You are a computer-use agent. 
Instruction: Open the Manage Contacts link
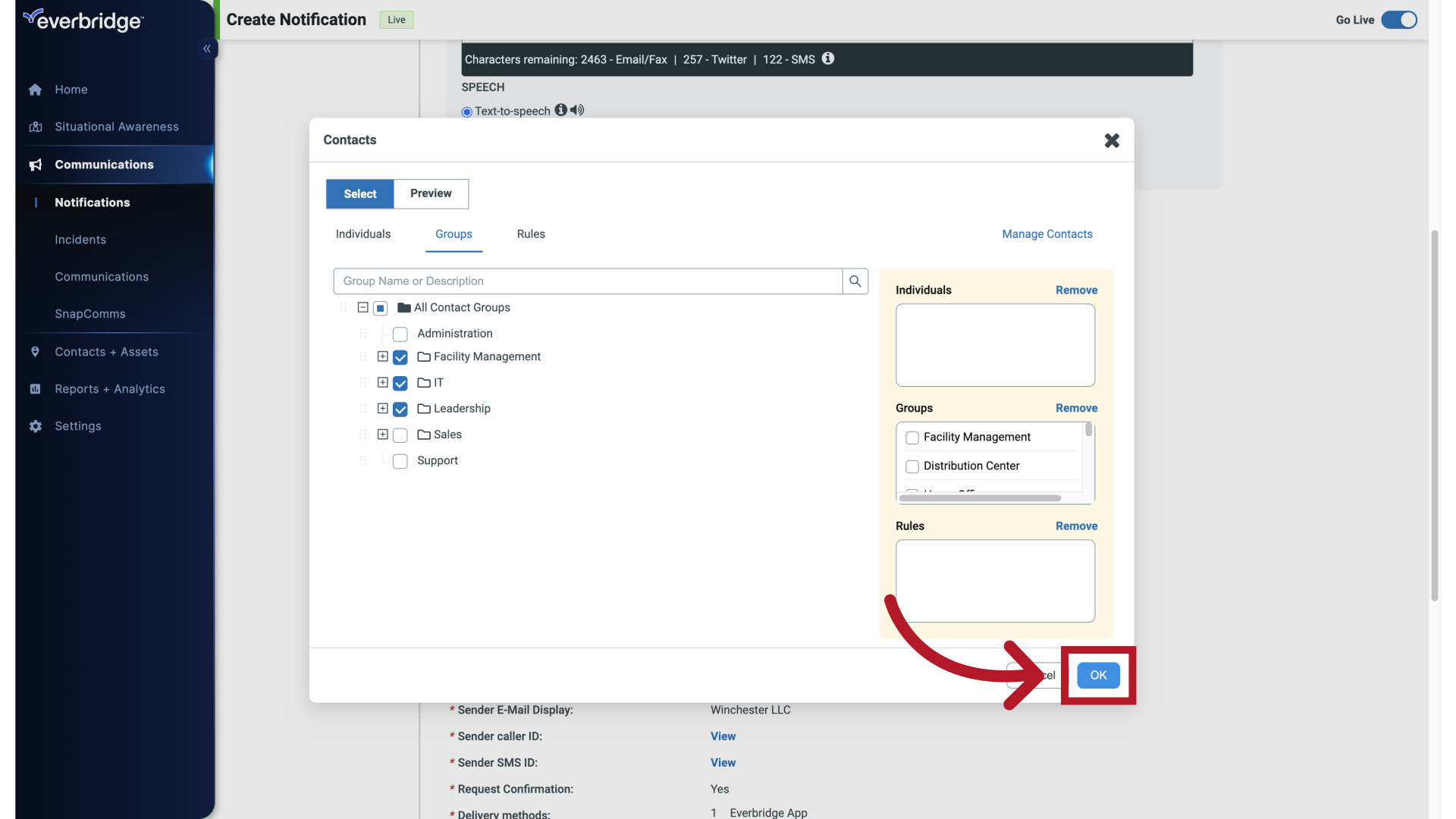[x=1046, y=234]
